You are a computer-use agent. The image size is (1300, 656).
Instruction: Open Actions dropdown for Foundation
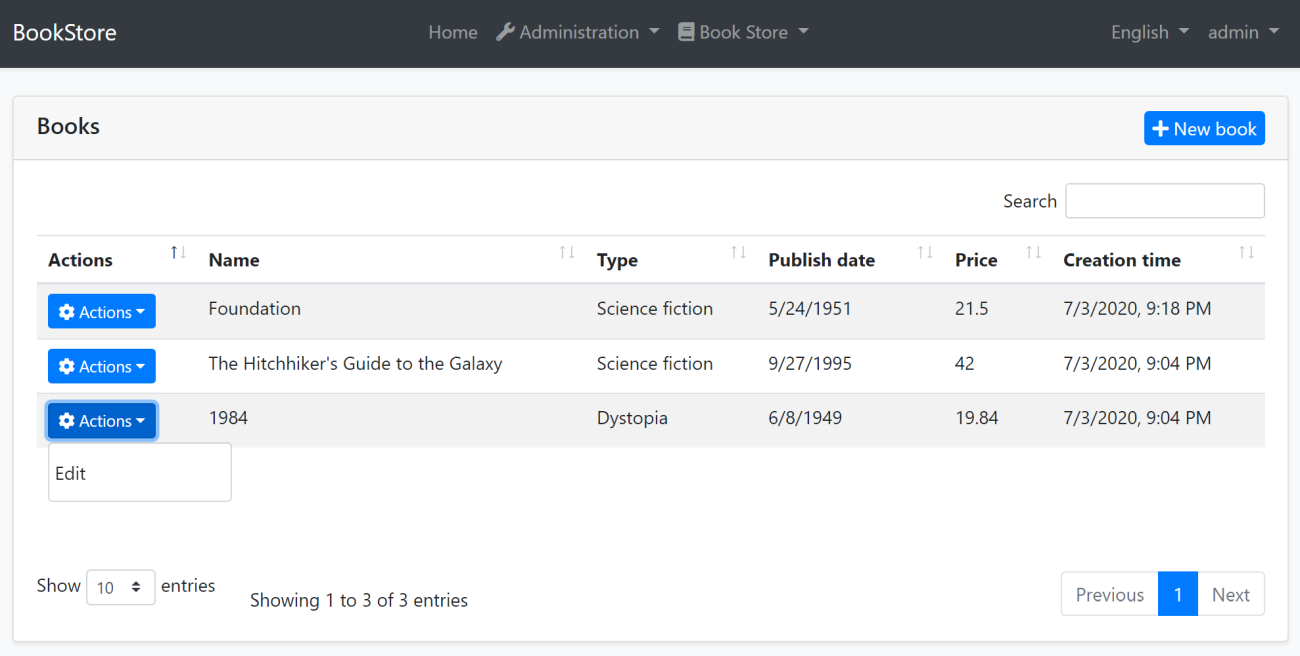102,312
